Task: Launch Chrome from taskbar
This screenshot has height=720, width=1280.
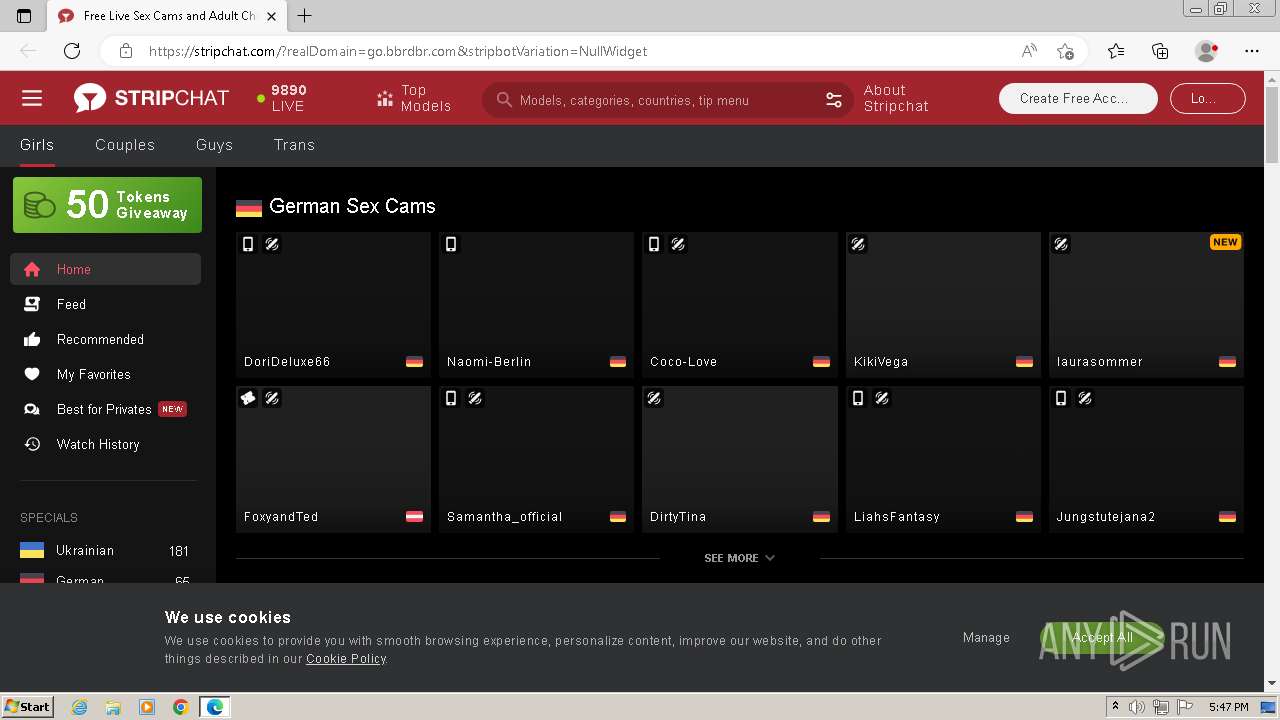Action: (180, 707)
